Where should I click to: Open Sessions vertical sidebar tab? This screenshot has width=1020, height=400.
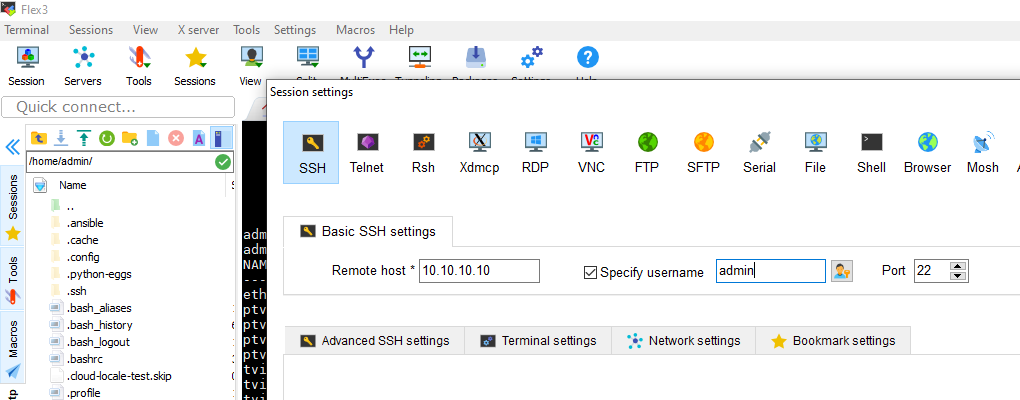(12, 205)
